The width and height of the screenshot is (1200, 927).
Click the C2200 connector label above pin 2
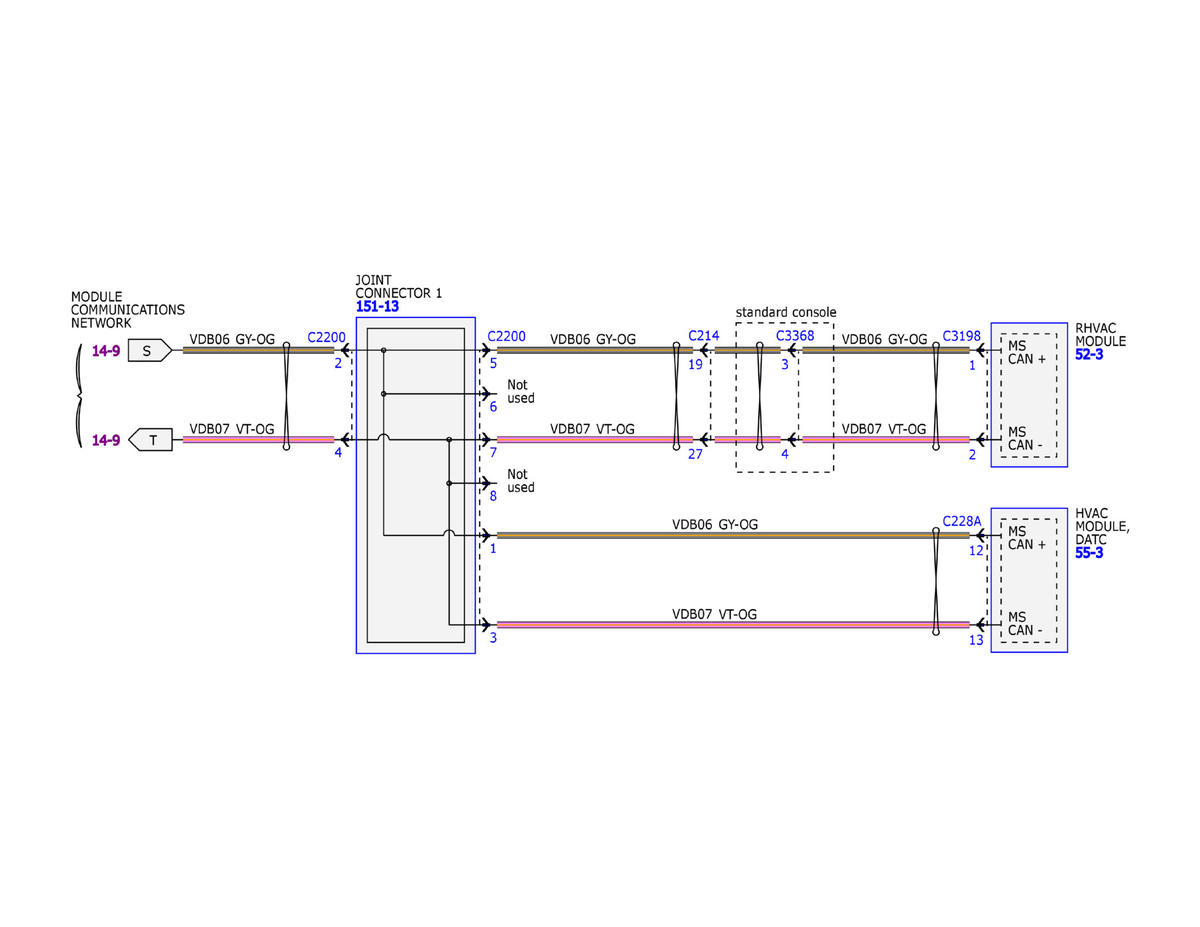coord(327,337)
